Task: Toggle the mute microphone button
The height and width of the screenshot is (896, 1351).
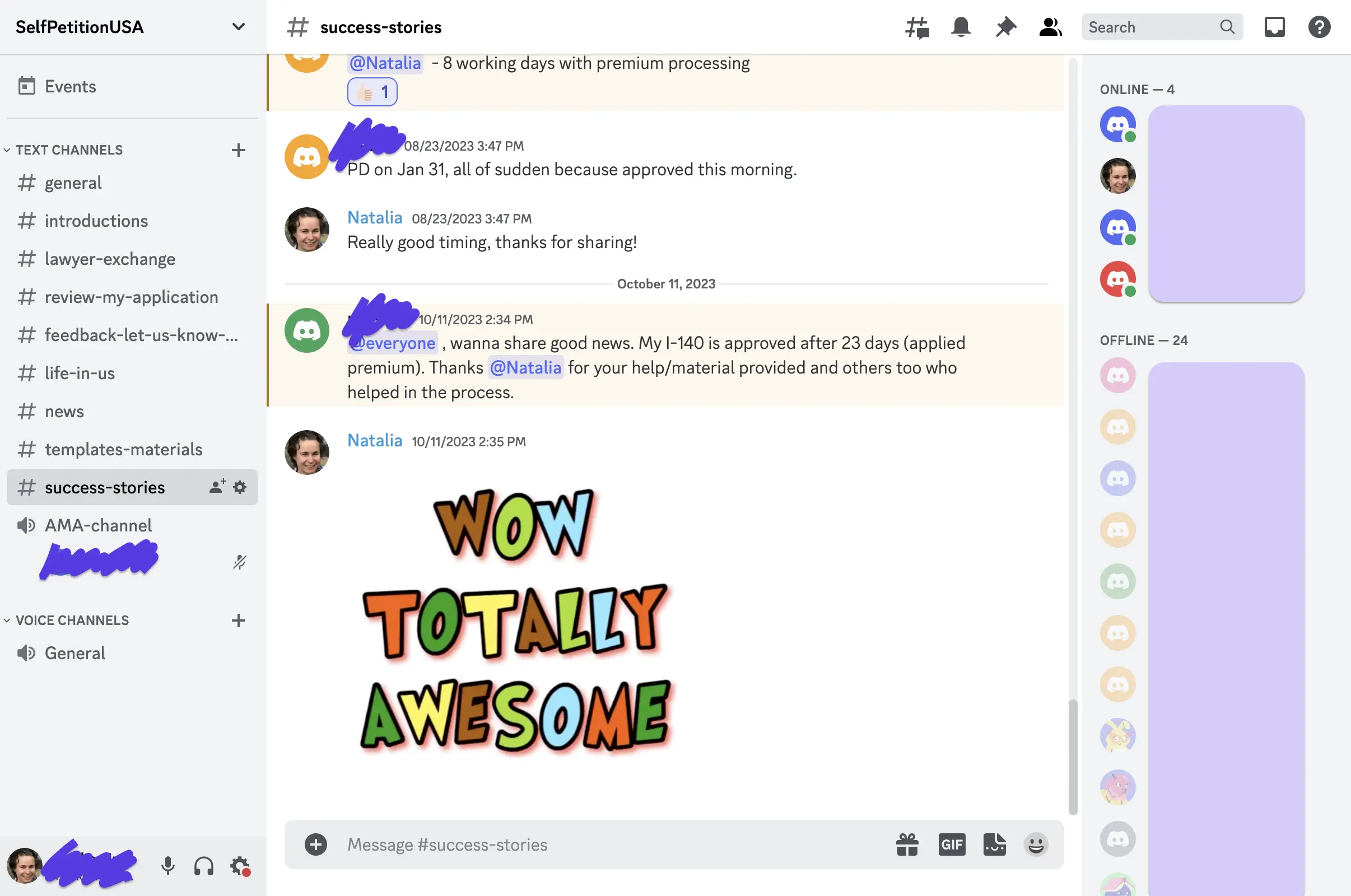Action: (166, 865)
